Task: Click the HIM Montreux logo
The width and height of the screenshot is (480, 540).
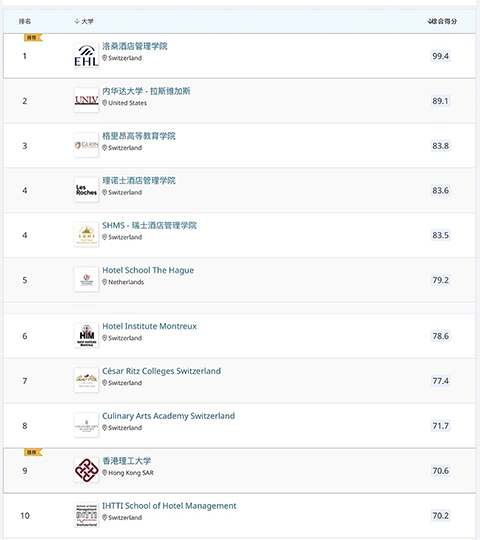Action: pos(86,335)
